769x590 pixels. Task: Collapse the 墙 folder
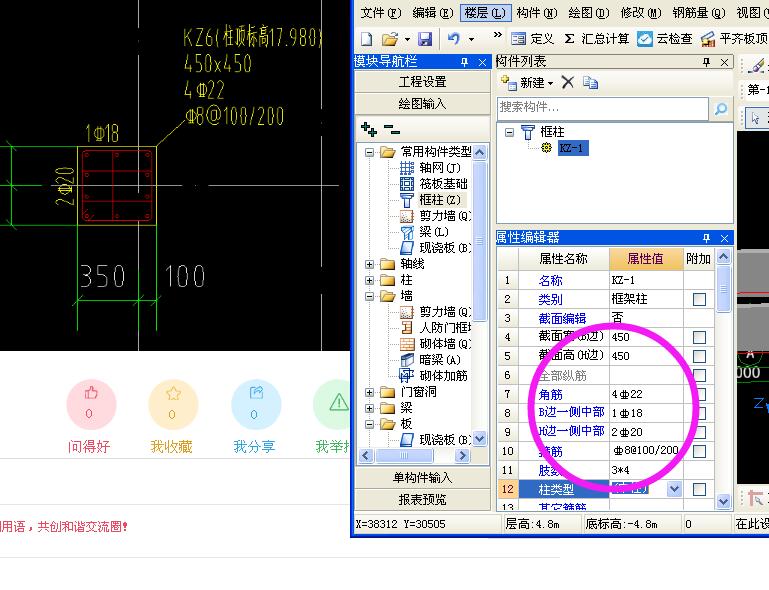coord(369,296)
